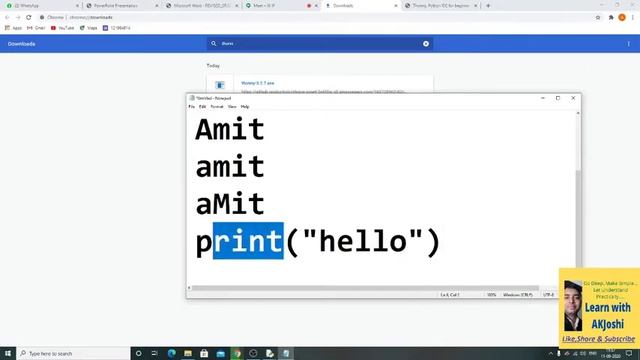
Task: Open the Format menu in Notepad
Action: [x=217, y=107]
